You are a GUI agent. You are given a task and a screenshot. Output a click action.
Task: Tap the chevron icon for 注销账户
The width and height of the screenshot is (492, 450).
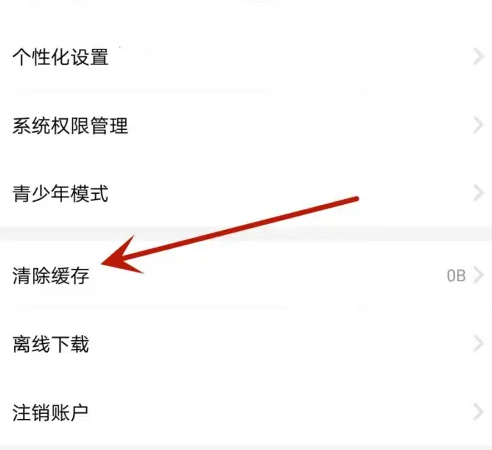tap(478, 412)
